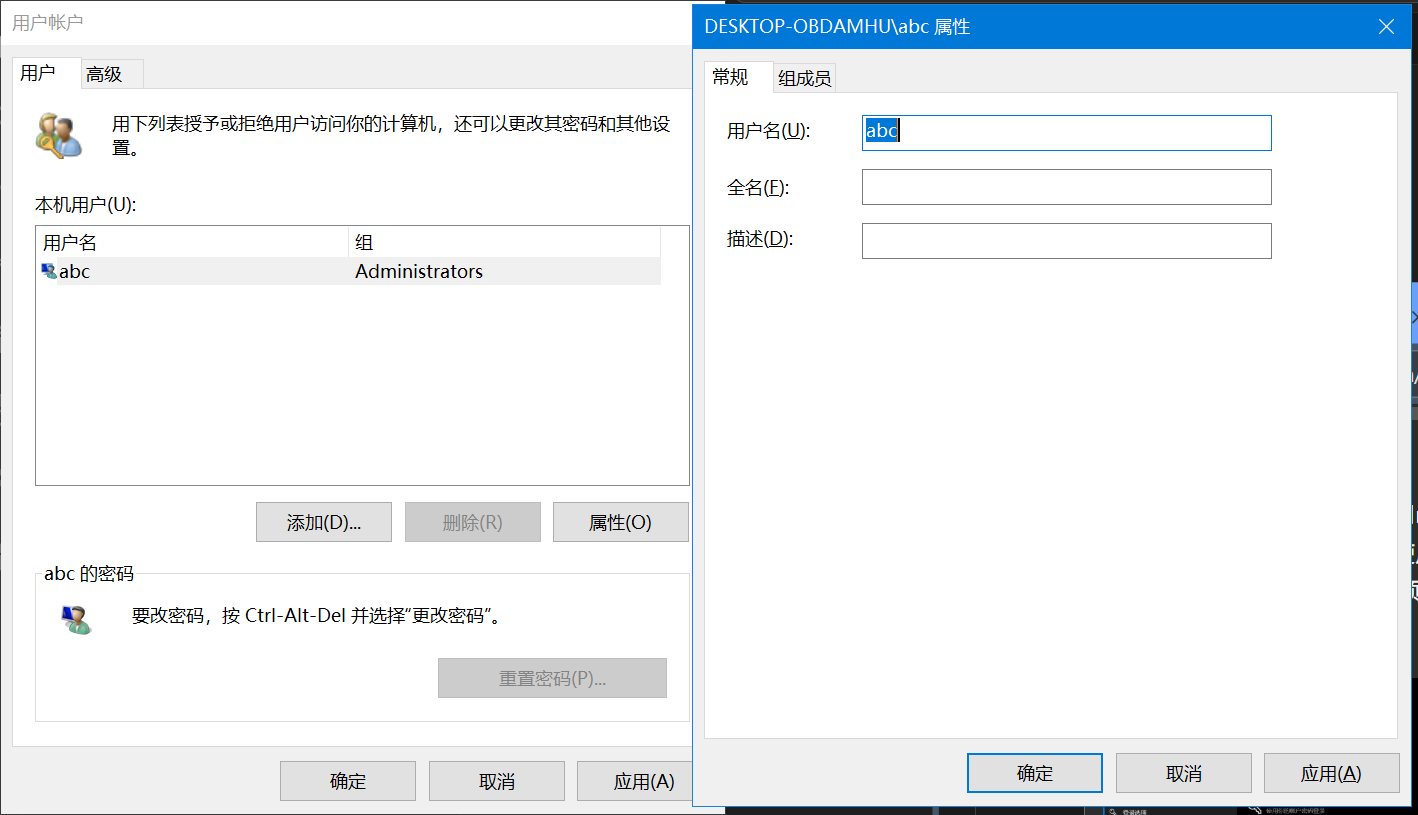The width and height of the screenshot is (1418, 815).
Task: Select the 常规 tab in properties dialog
Action: 738,76
